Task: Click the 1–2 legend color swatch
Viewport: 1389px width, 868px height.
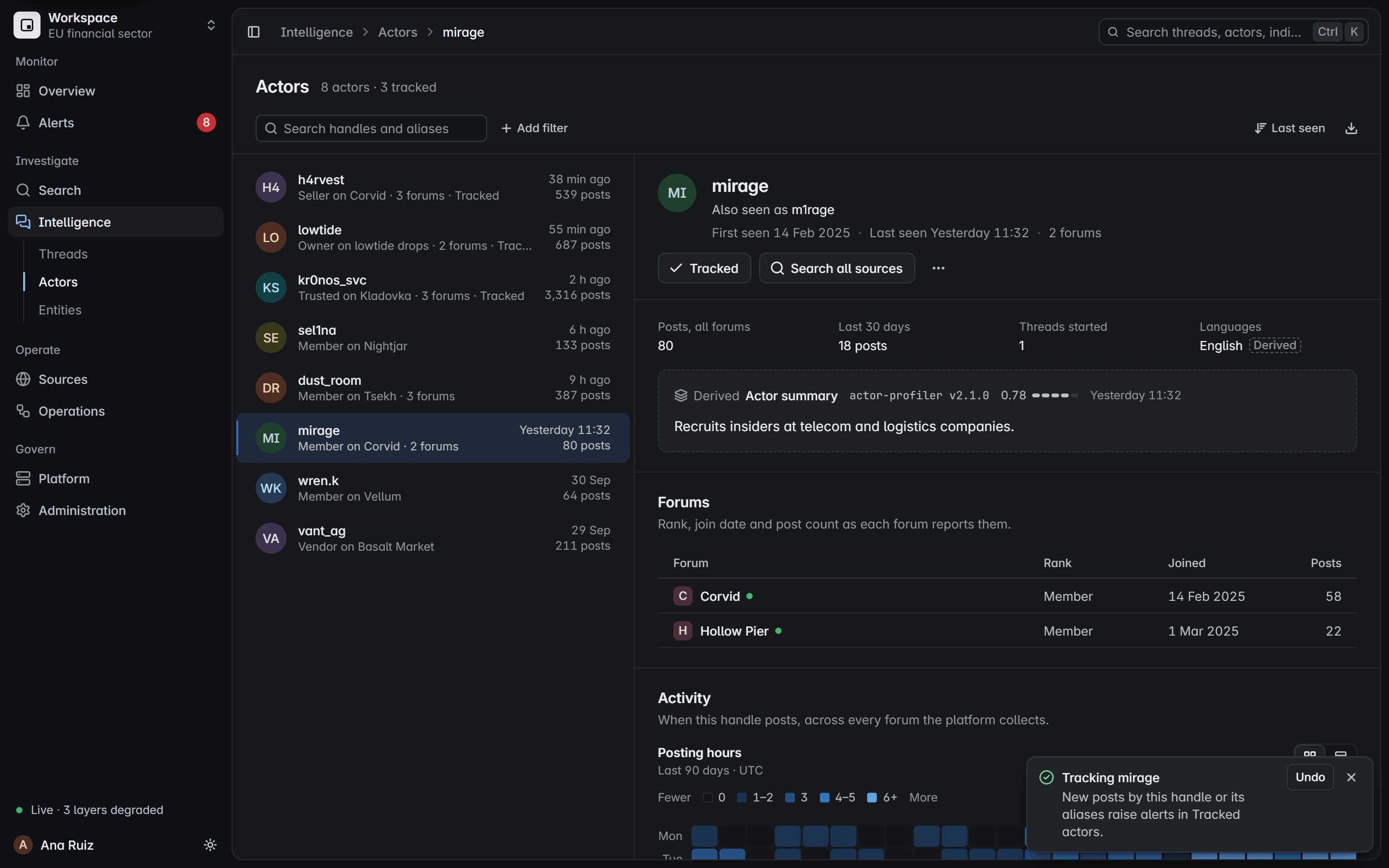Action: (742, 798)
